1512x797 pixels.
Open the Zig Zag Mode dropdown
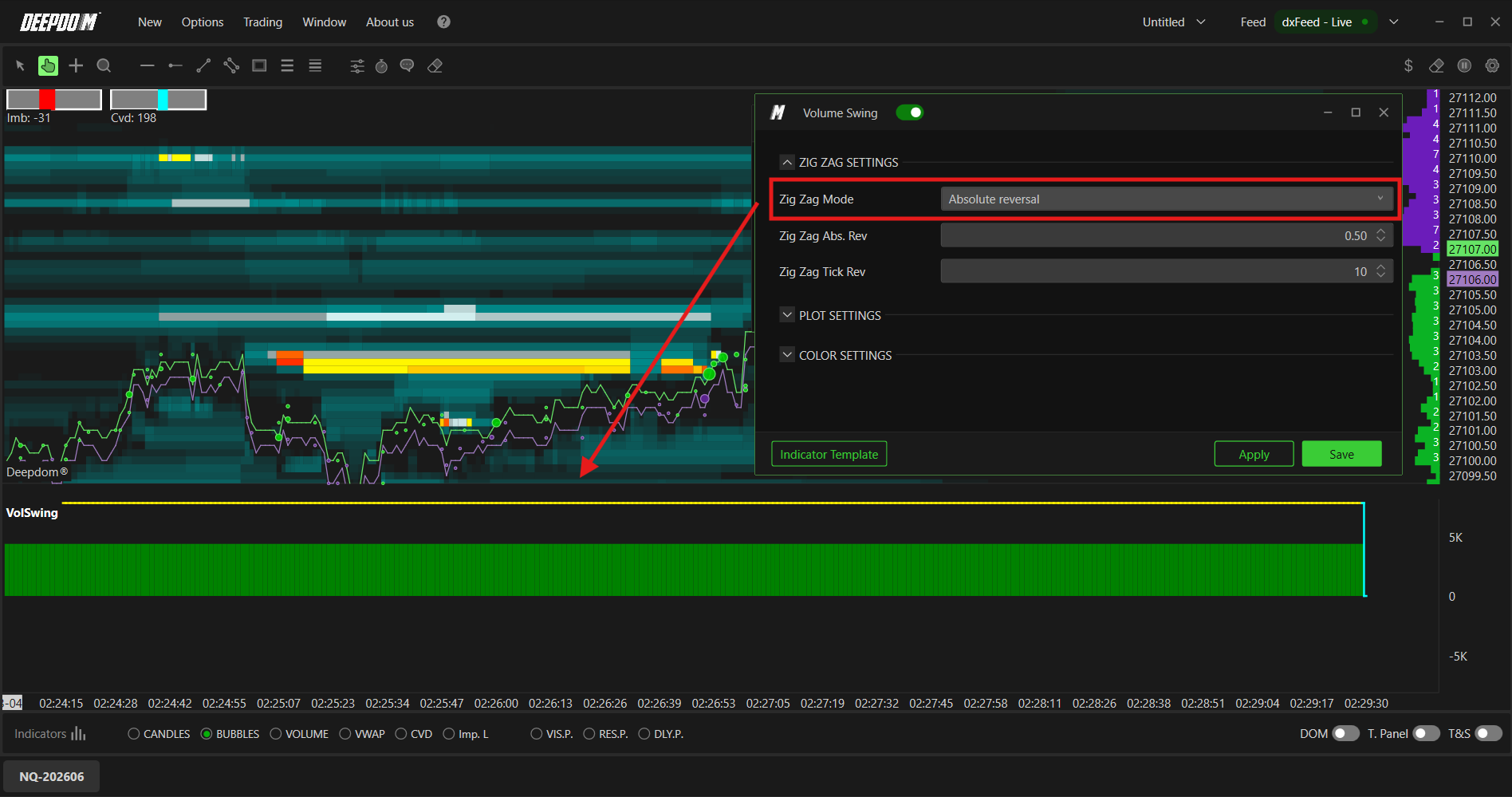pos(1167,199)
